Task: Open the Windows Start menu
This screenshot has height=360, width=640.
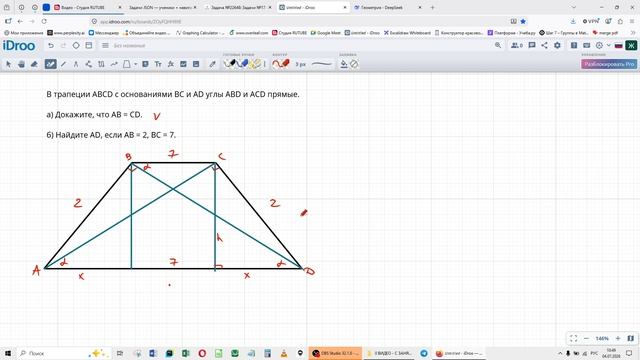Action: [x=7, y=353]
